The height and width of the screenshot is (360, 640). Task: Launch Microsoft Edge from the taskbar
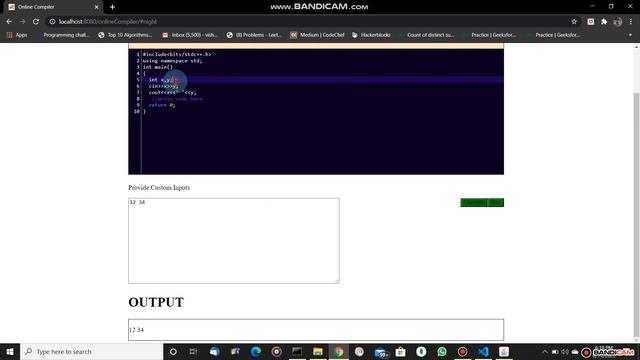256,351
